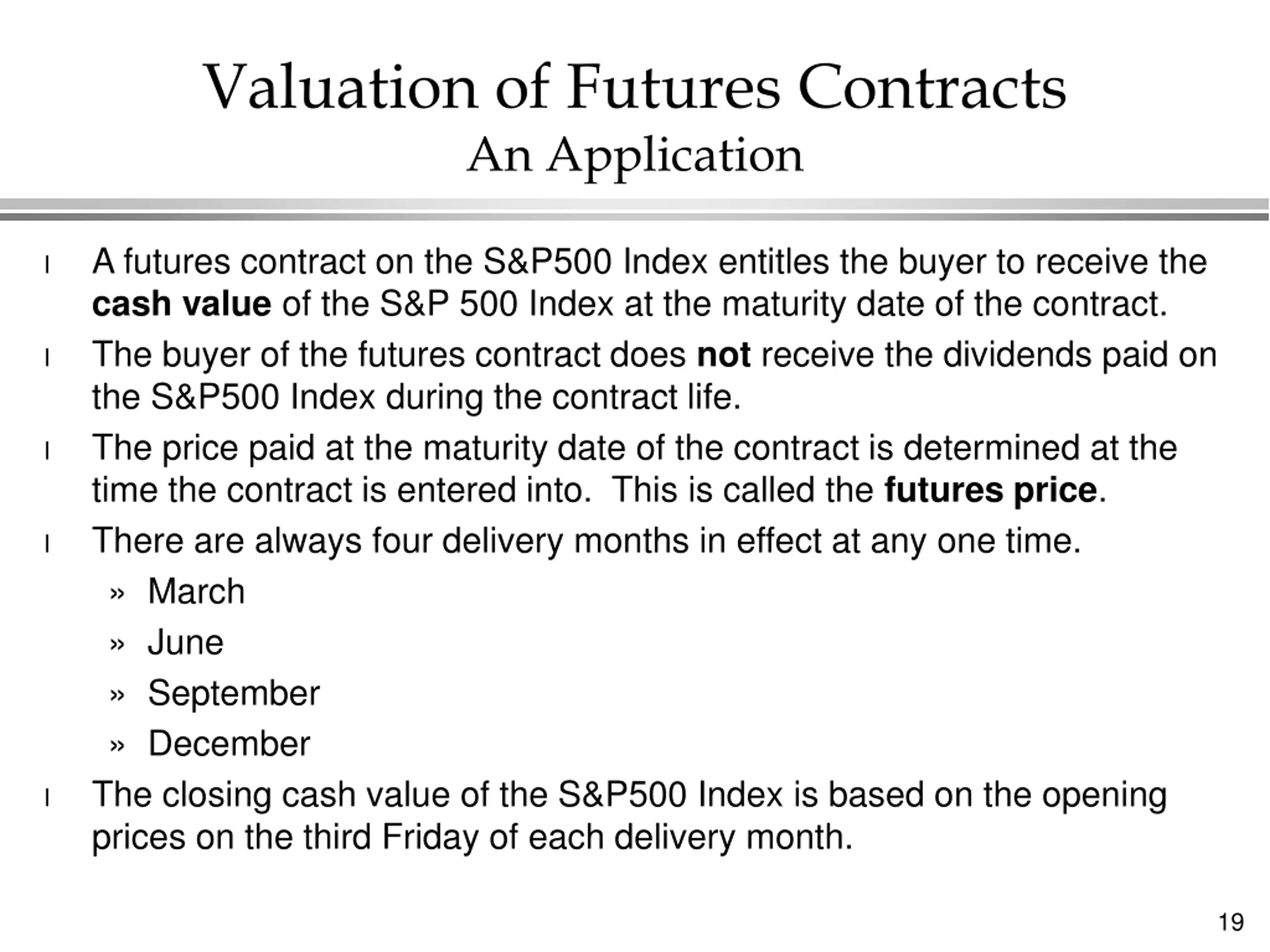
Task: Click the slide number 19
Action: (x=1231, y=923)
